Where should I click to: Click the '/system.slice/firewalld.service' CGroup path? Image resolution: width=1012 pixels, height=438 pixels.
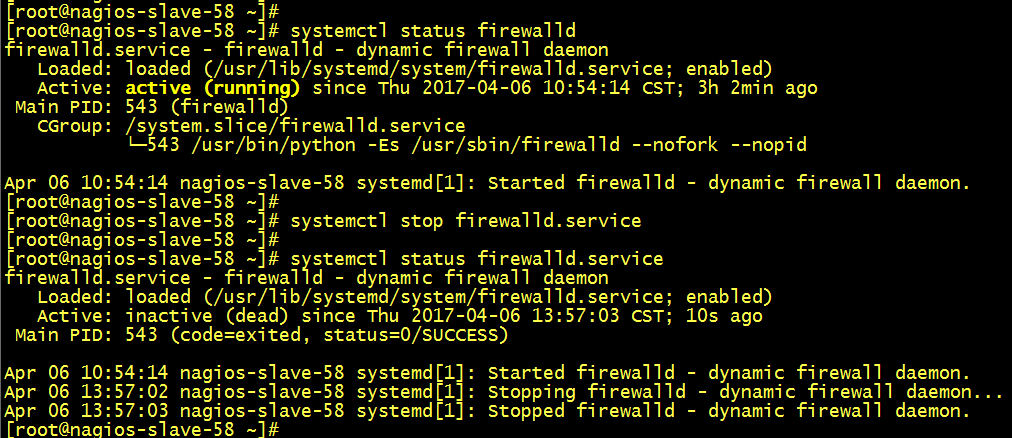click(296, 126)
